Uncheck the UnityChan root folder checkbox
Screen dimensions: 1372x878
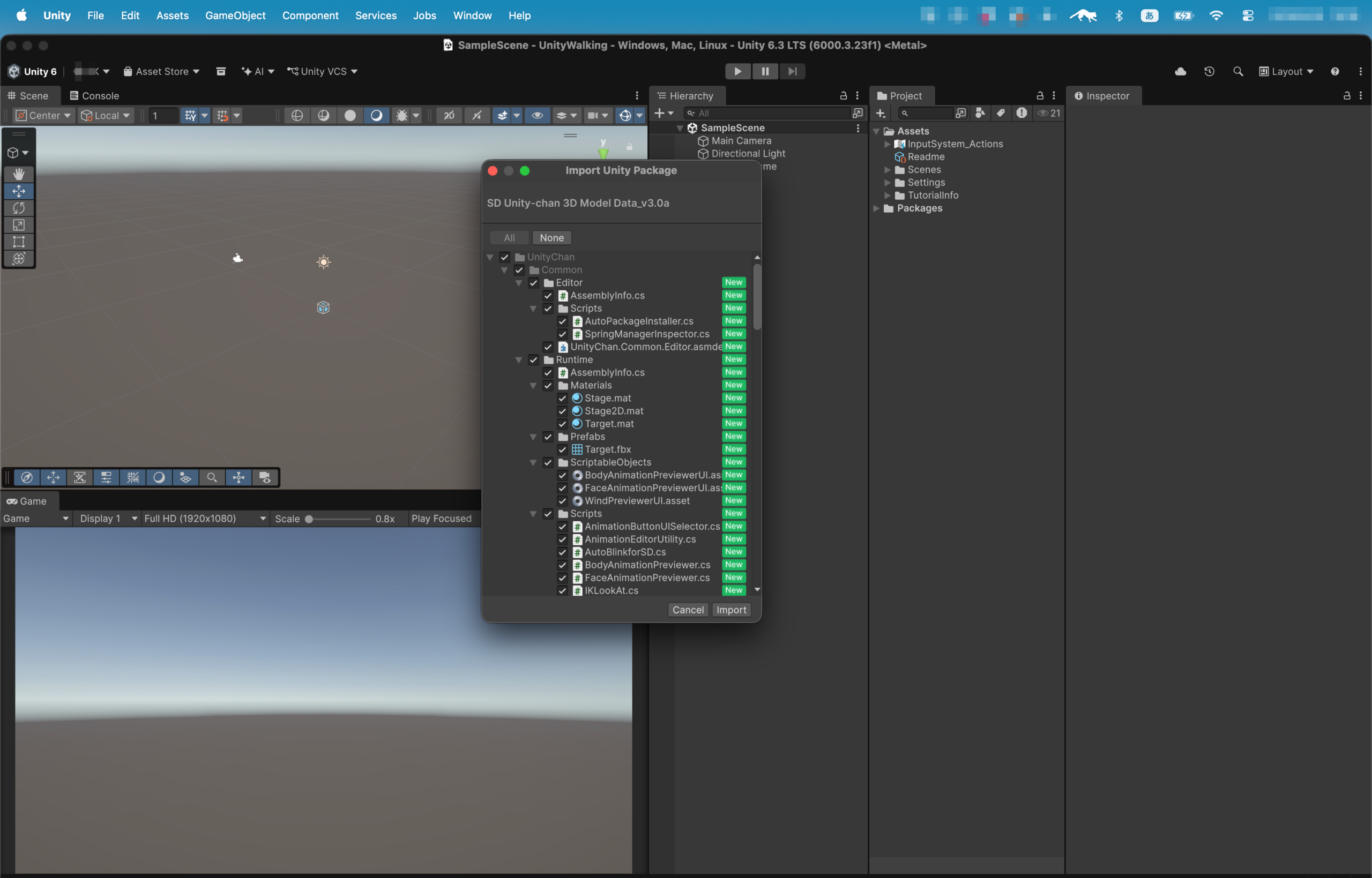pos(504,257)
